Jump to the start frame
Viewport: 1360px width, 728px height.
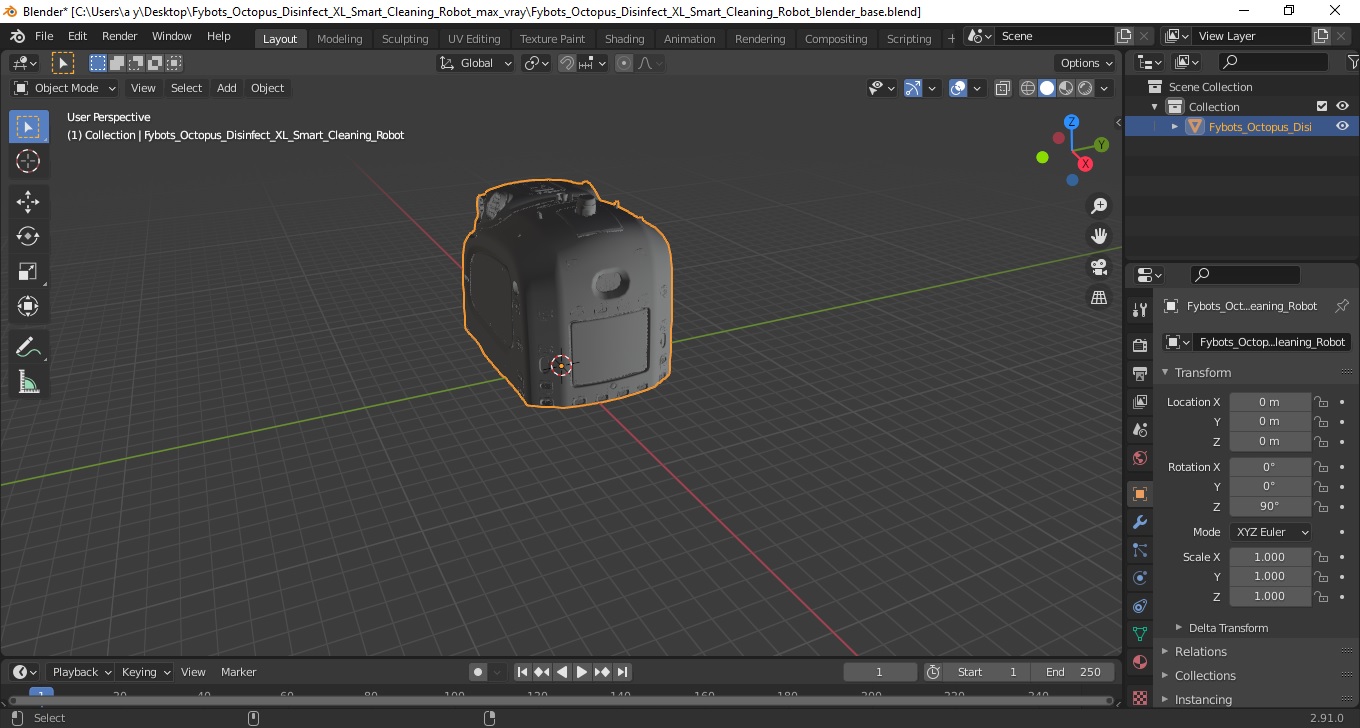522,672
